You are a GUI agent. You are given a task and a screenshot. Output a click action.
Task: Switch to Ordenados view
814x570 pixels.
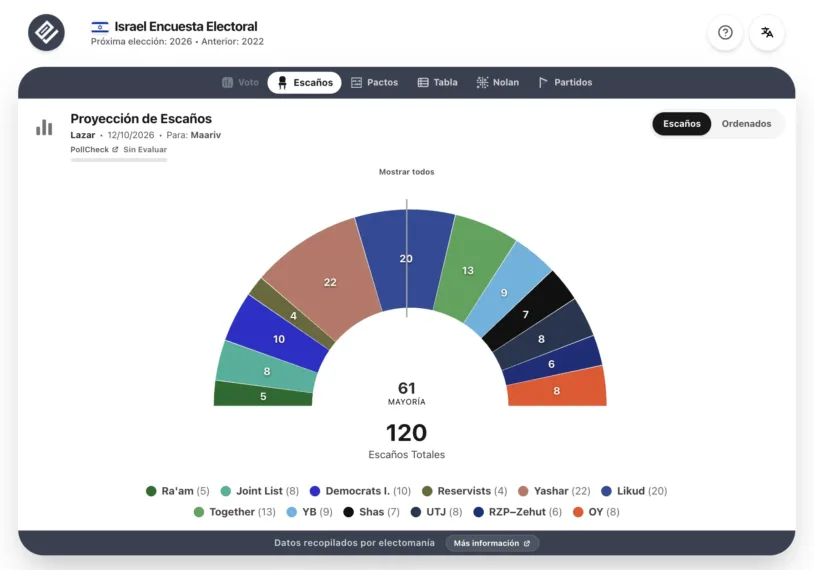[746, 124]
